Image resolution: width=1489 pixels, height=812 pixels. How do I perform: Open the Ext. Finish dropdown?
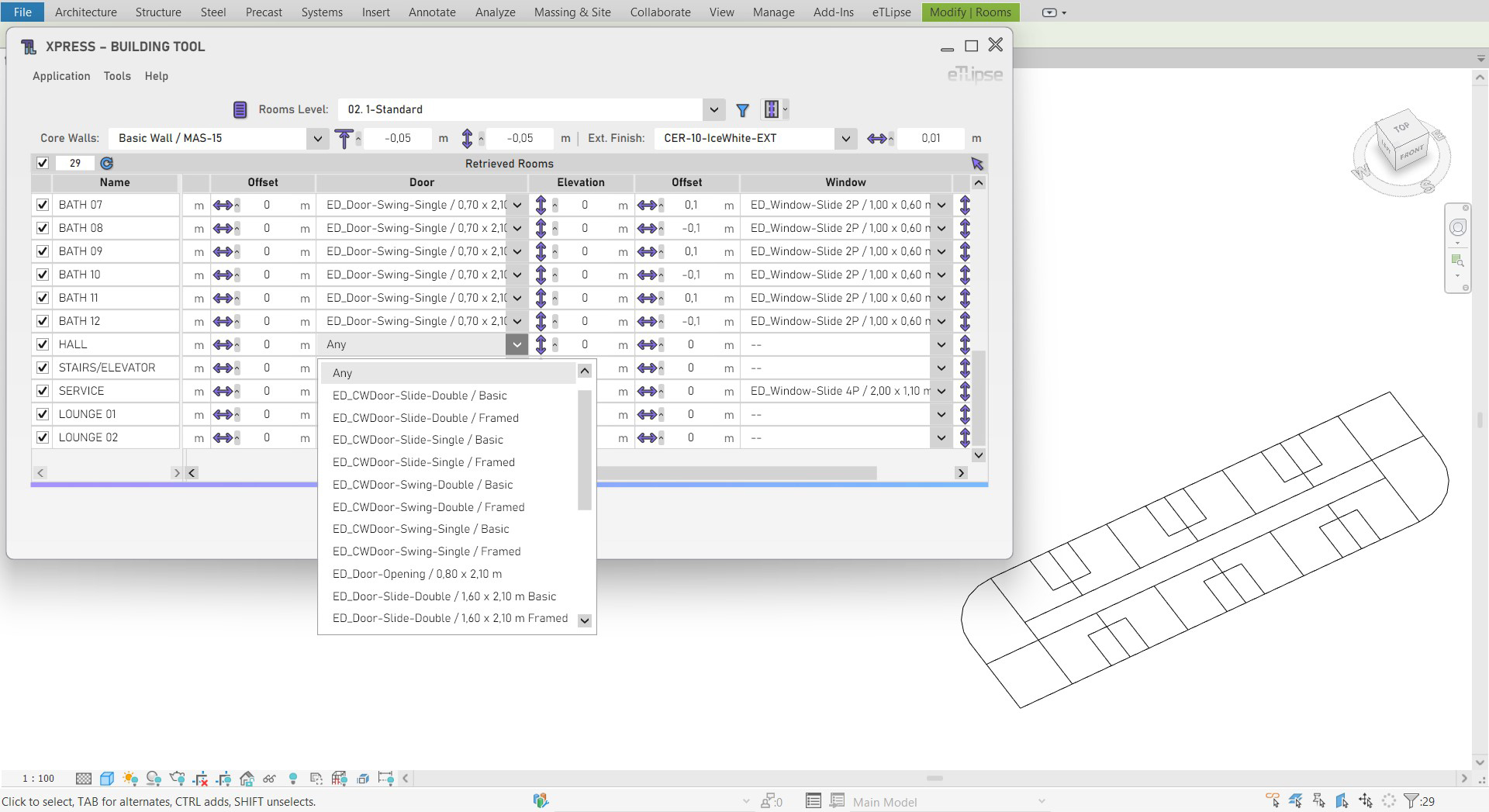[845, 139]
